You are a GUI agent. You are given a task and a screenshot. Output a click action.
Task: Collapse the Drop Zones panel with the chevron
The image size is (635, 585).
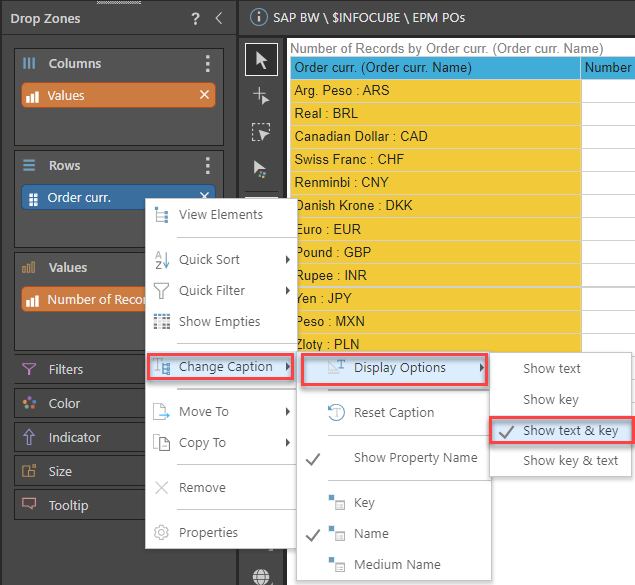(x=220, y=18)
